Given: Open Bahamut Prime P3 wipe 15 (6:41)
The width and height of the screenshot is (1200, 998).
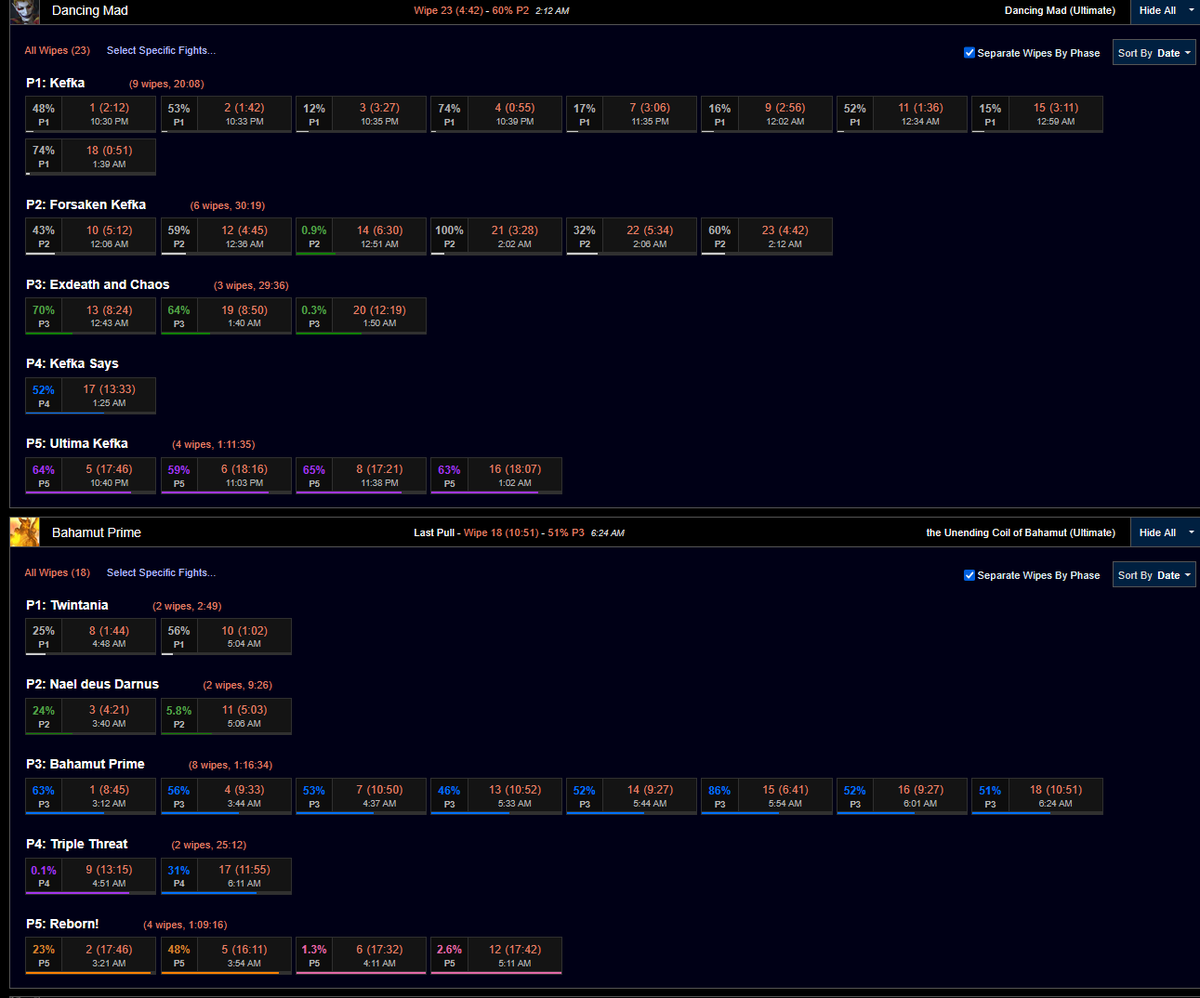Looking at the screenshot, I should (x=767, y=796).
